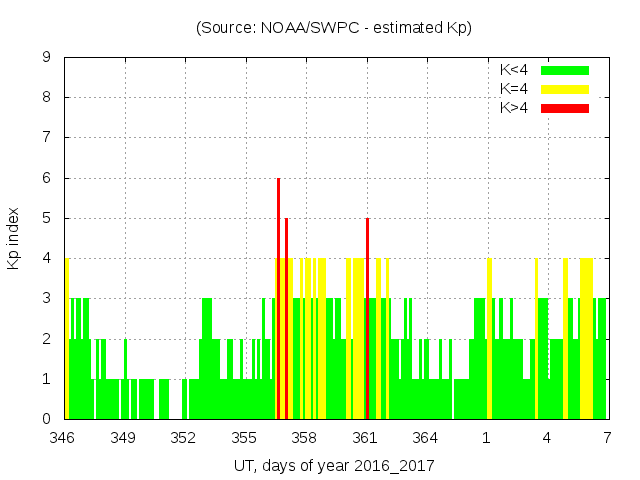640x480 pixels.
Task: Click the green K<4 legend swatch
Action: pos(565,71)
